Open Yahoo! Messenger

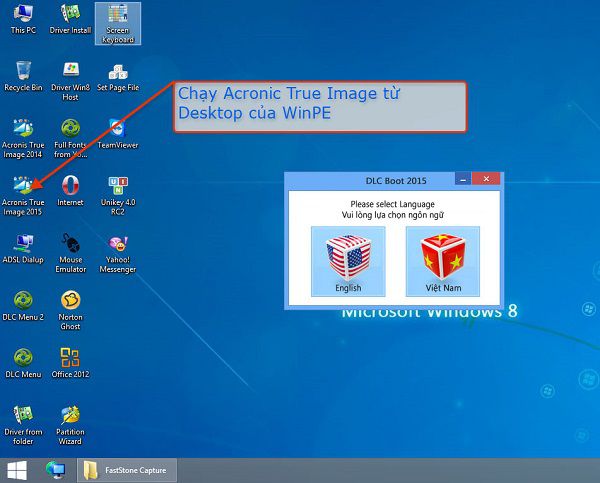118,253
